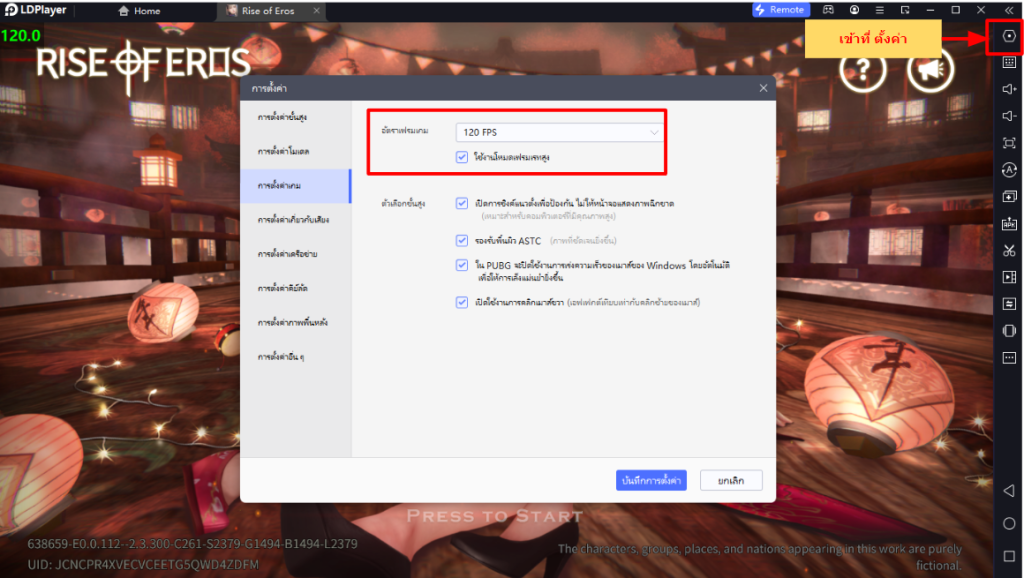
Task: Select model settings sidebar tab
Action: 296,151
